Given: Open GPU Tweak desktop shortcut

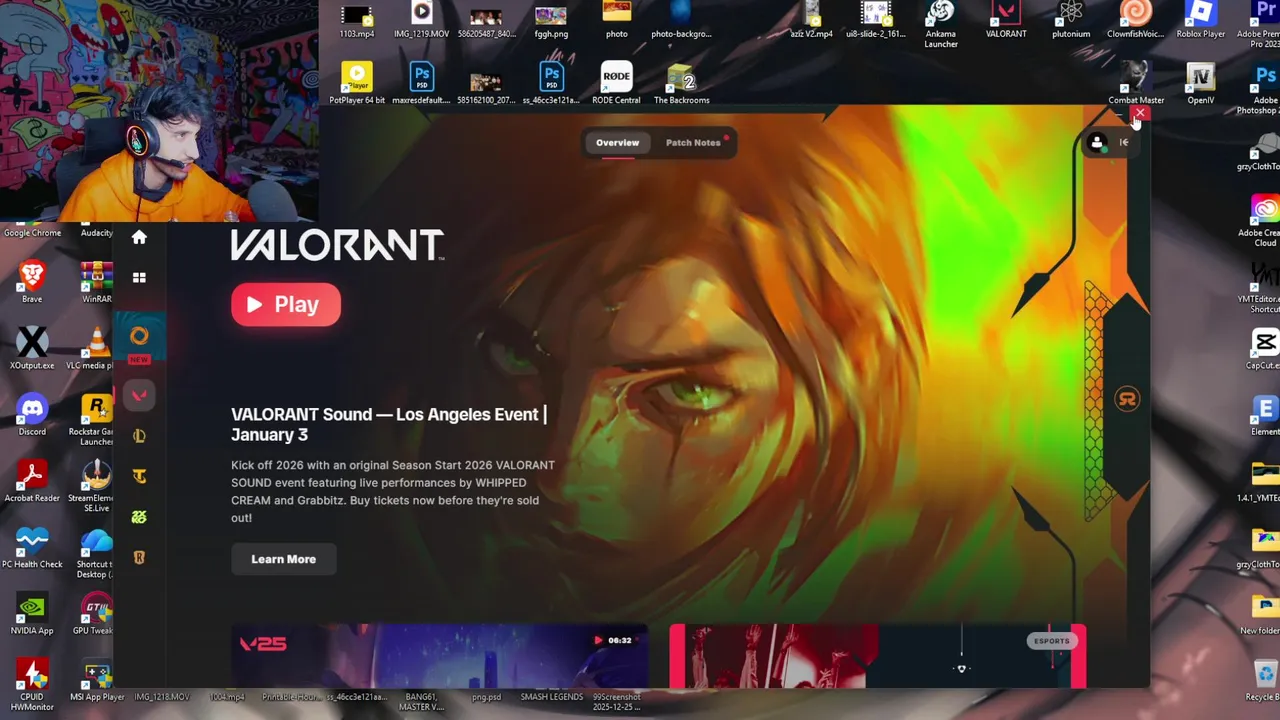Looking at the screenshot, I should point(93,612).
